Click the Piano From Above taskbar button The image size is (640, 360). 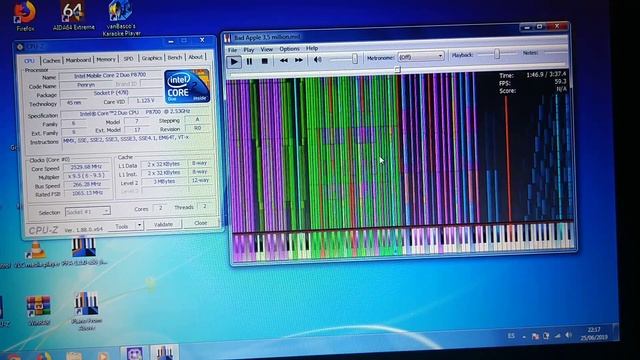coord(164,353)
